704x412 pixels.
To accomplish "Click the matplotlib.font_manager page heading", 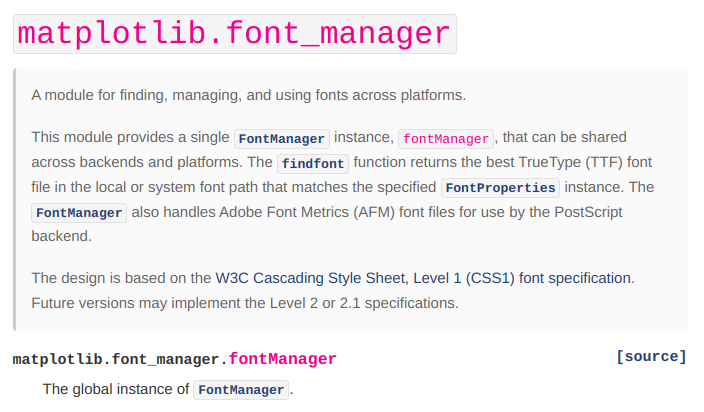I will click(234, 33).
